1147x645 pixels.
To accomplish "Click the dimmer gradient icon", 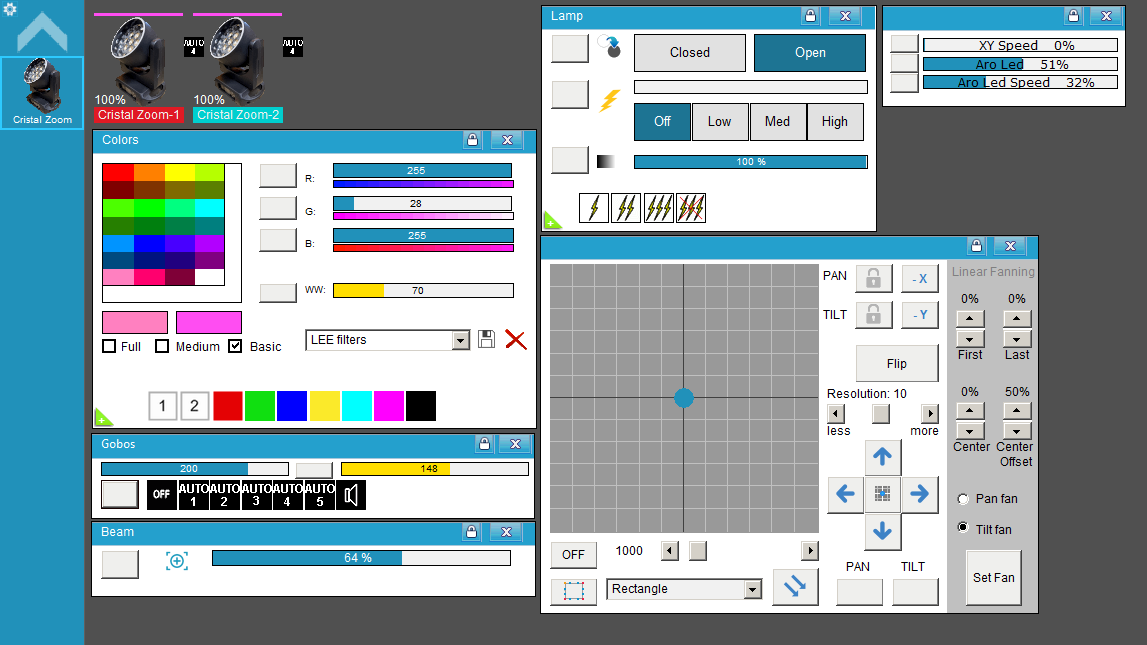I will [x=606, y=162].
